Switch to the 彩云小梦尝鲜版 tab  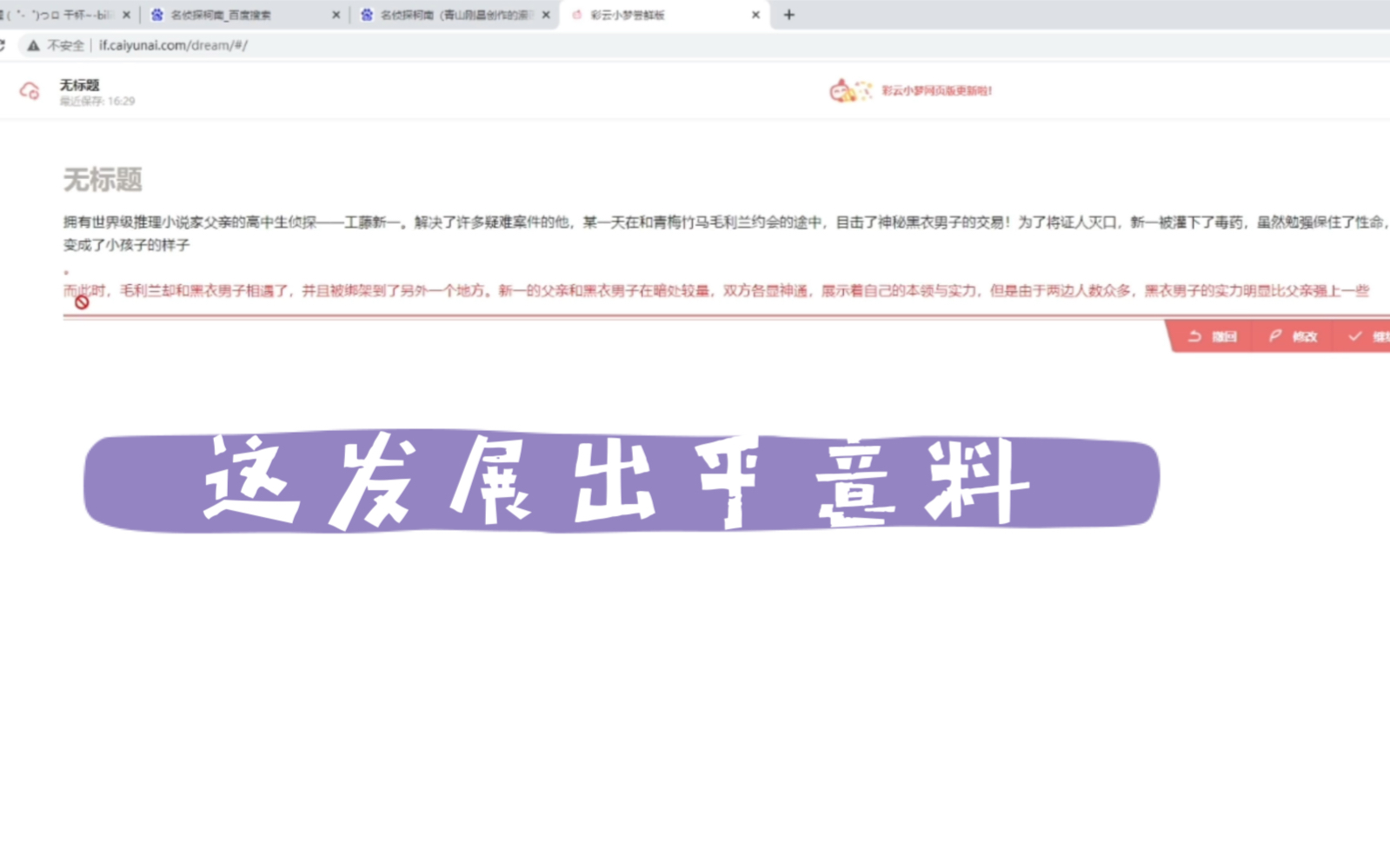tap(664, 15)
